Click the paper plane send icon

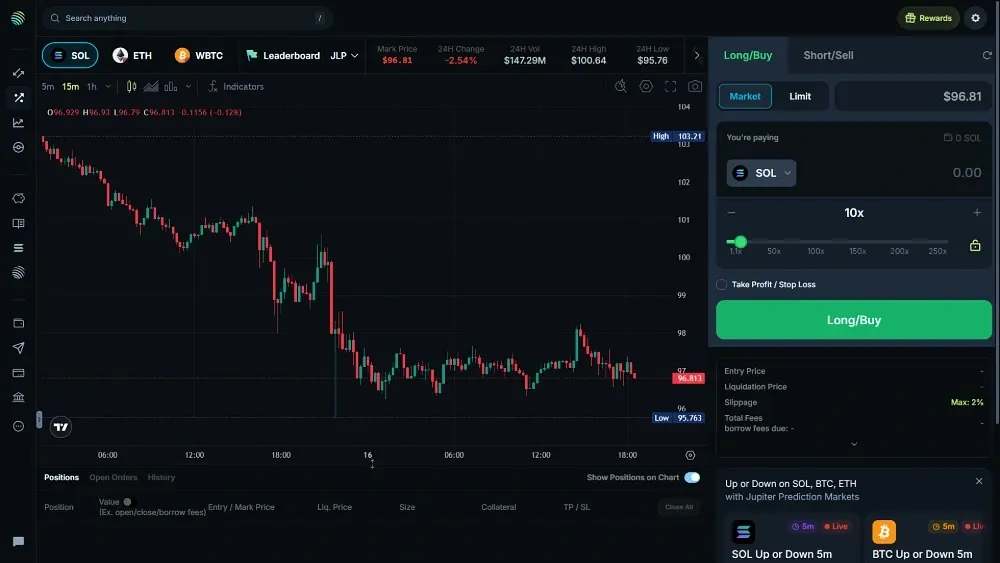(x=18, y=348)
